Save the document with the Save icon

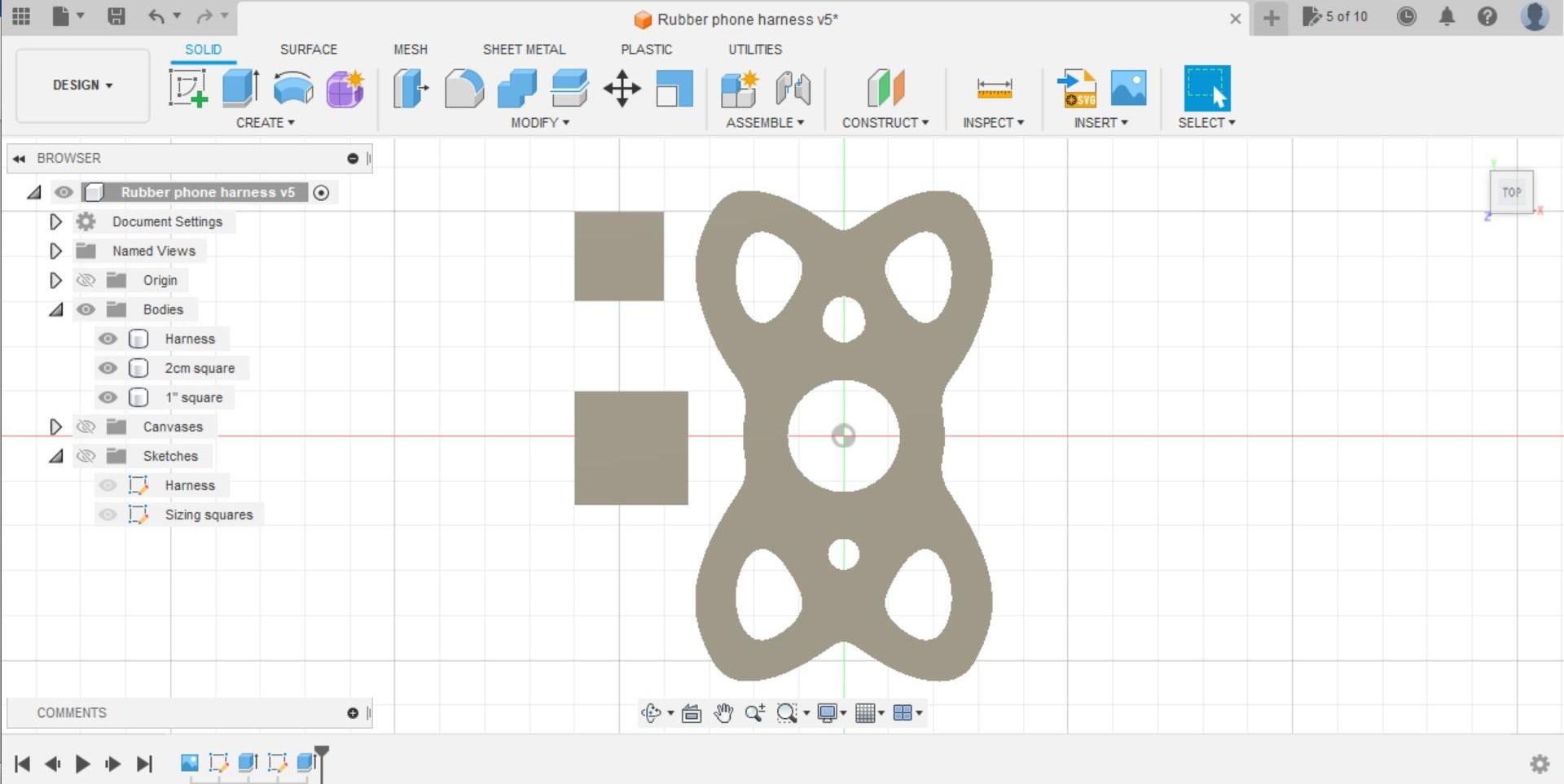click(116, 16)
